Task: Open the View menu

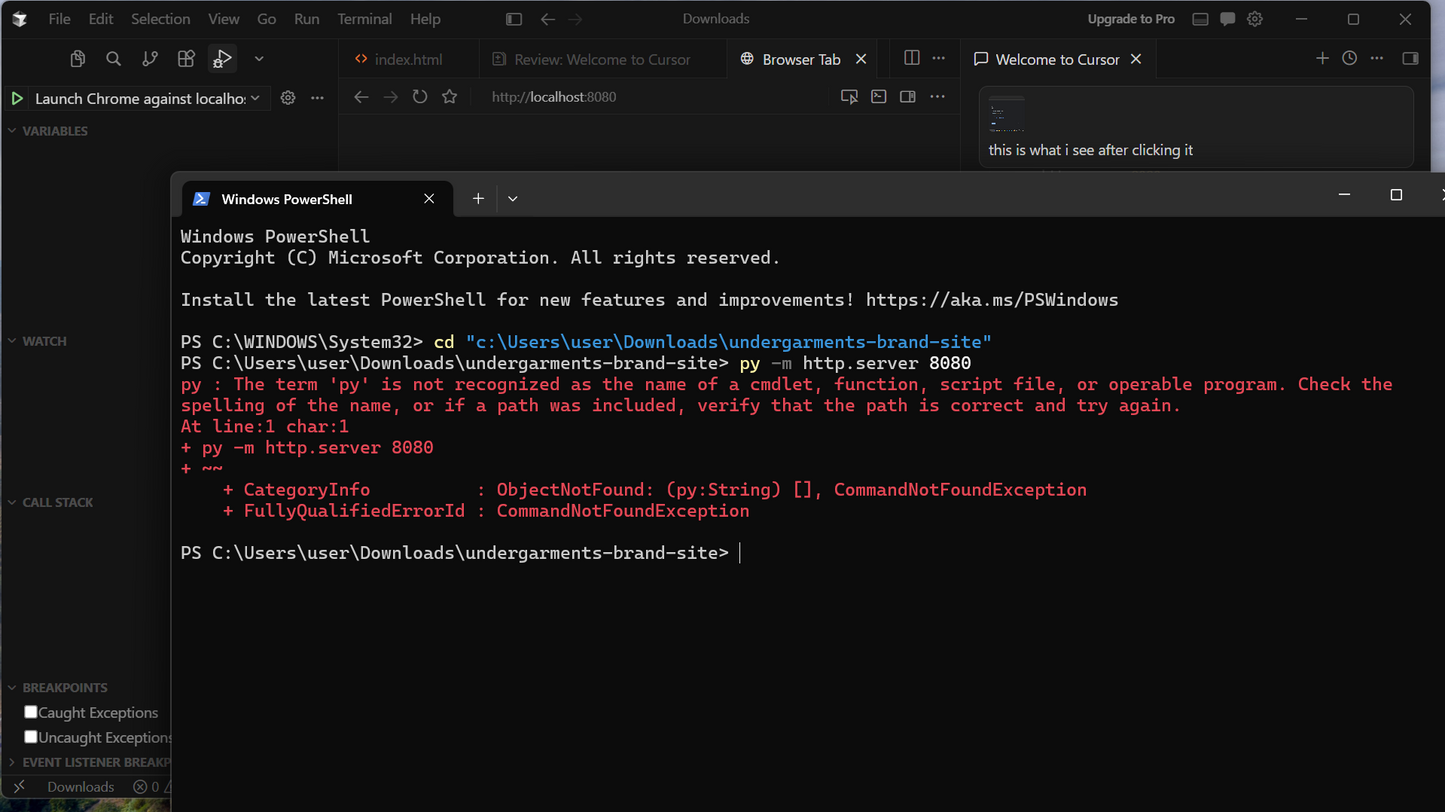Action: pyautogui.click(x=224, y=19)
